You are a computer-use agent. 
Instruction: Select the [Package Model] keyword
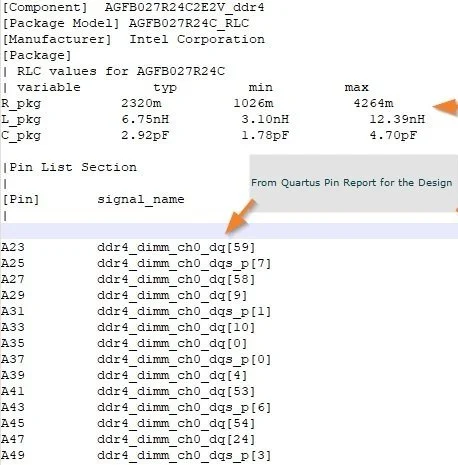point(61,23)
